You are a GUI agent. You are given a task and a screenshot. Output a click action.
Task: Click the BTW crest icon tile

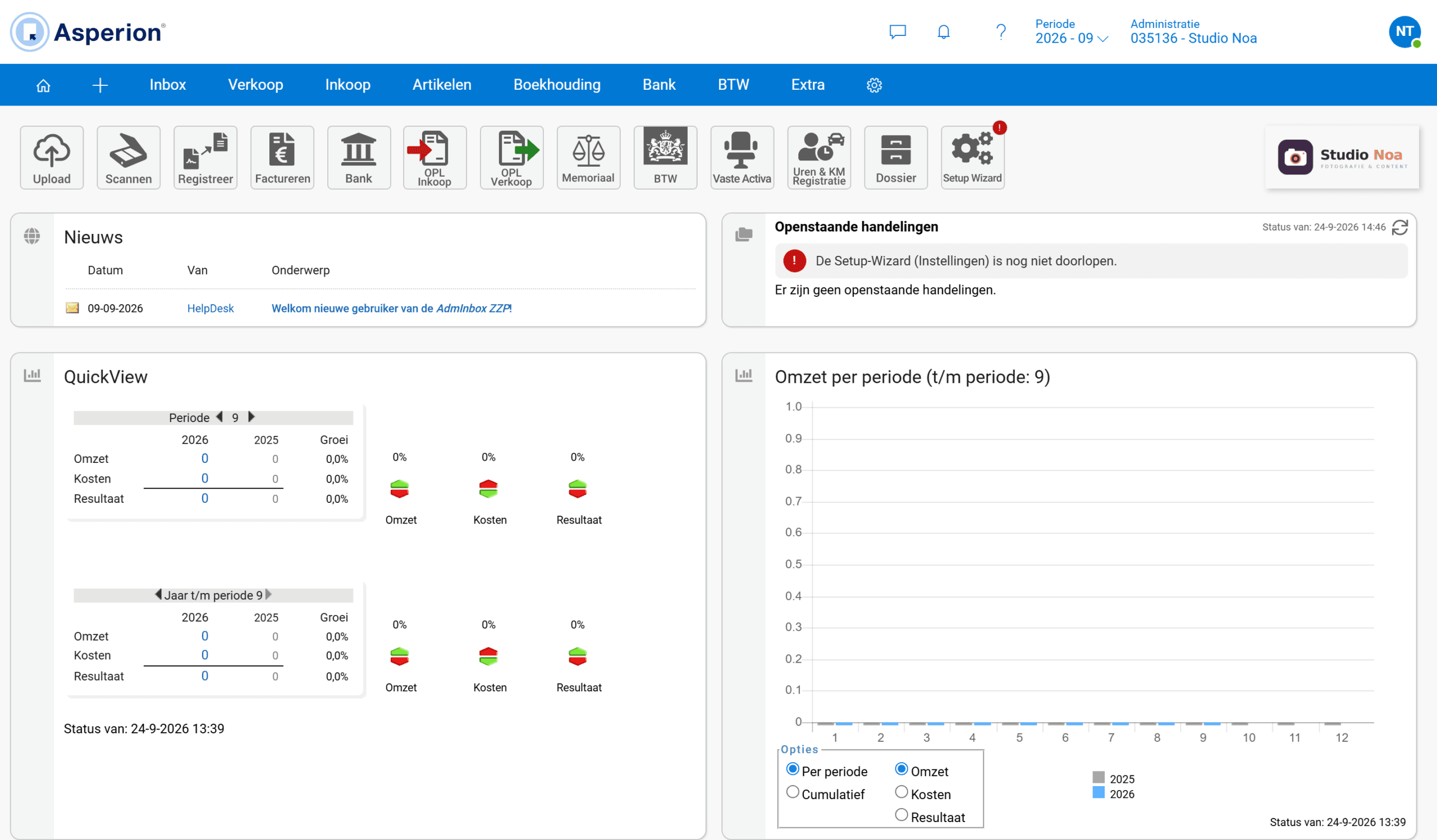pyautogui.click(x=666, y=157)
